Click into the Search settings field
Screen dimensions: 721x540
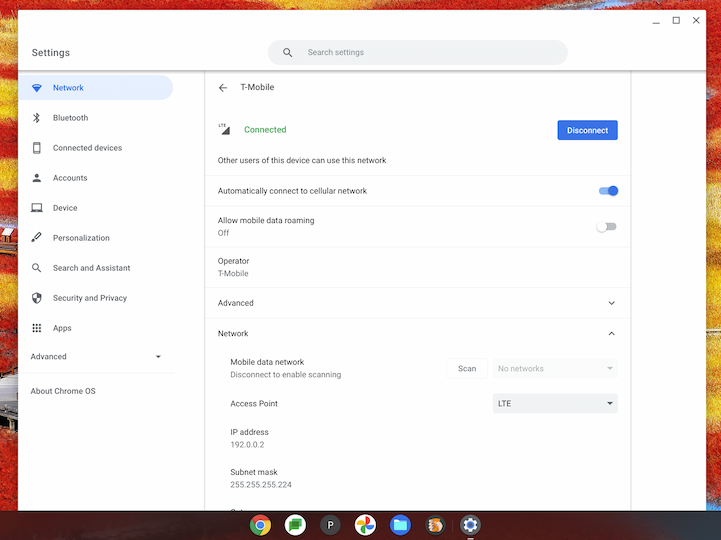[x=418, y=52]
